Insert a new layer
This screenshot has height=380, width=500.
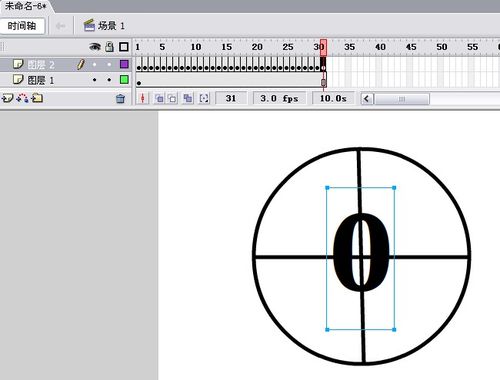(x=7, y=98)
